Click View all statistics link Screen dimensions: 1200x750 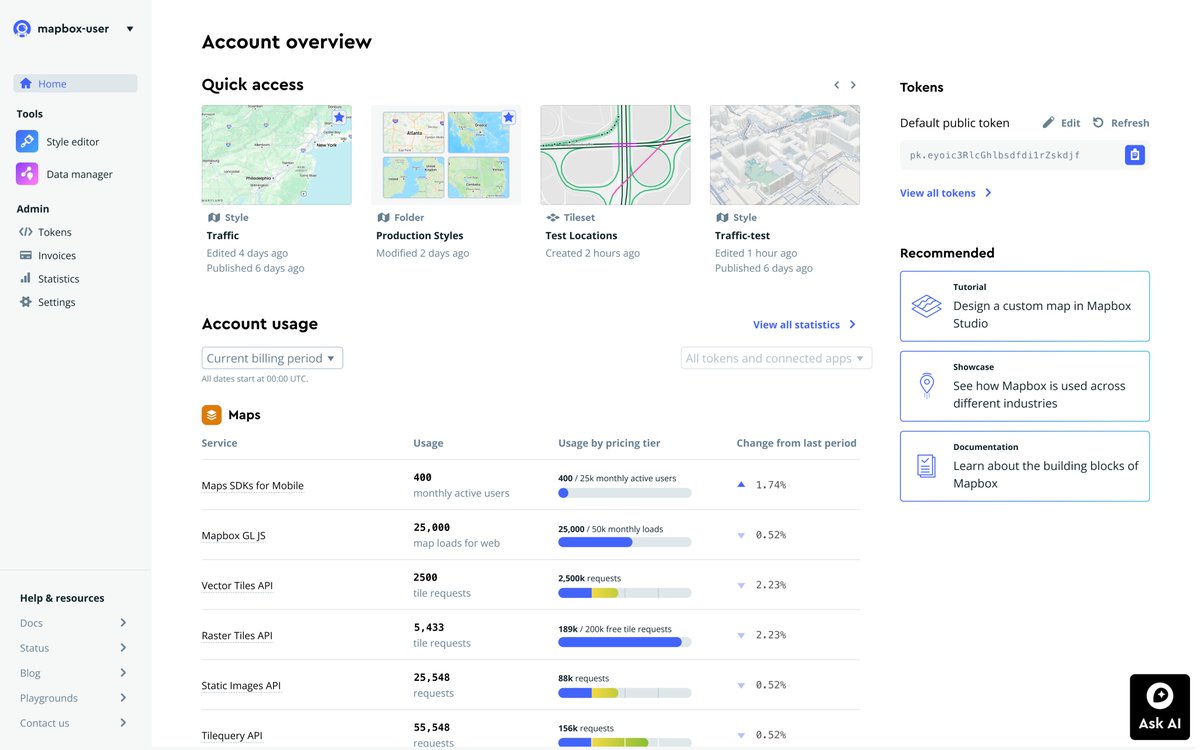click(805, 324)
